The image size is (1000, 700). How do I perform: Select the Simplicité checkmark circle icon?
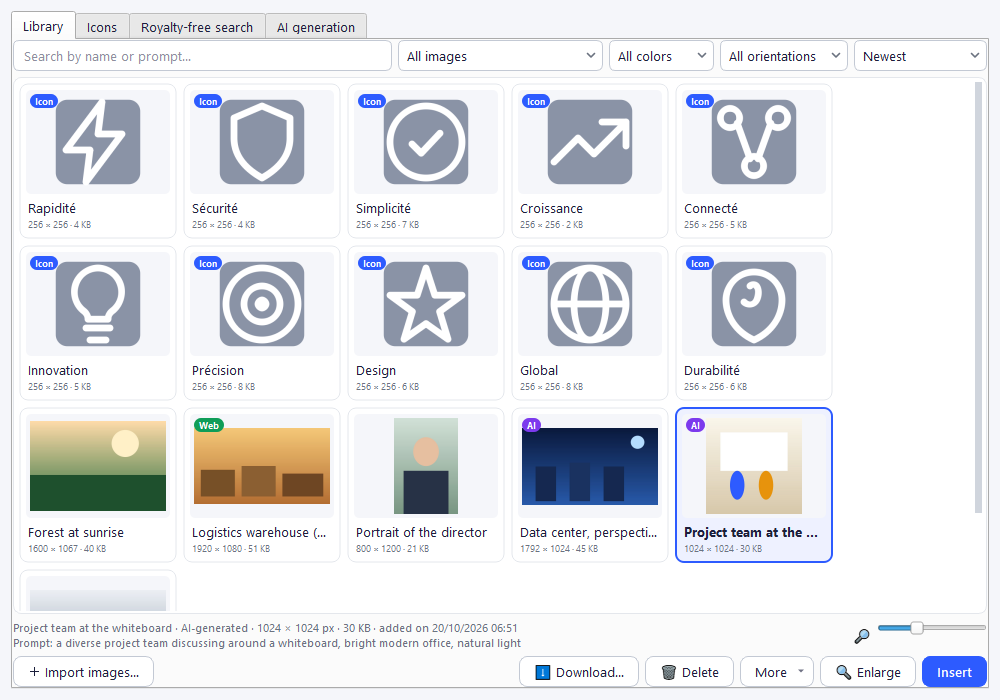coord(425,142)
